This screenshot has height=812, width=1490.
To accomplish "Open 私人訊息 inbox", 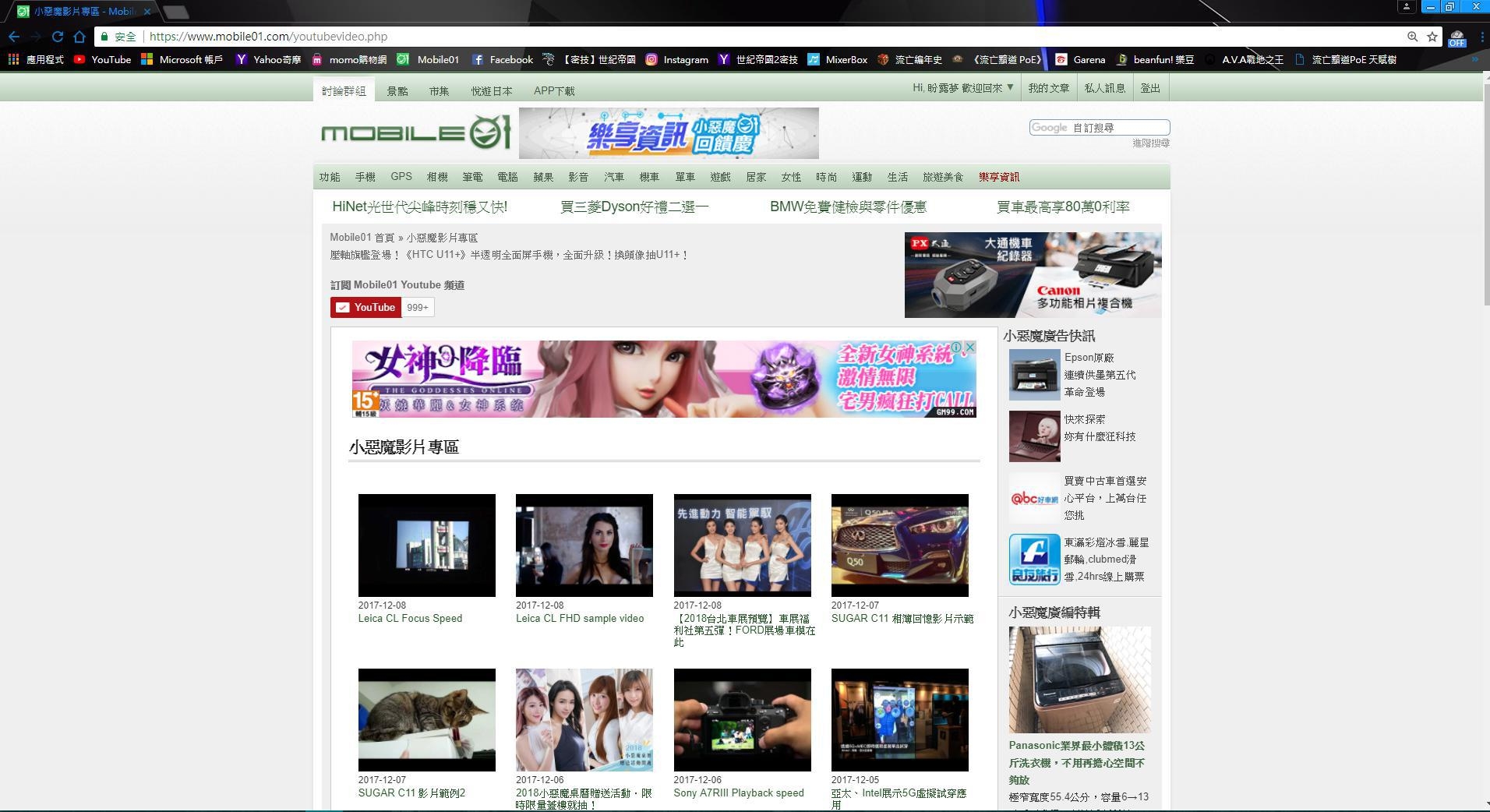I will (x=1105, y=88).
